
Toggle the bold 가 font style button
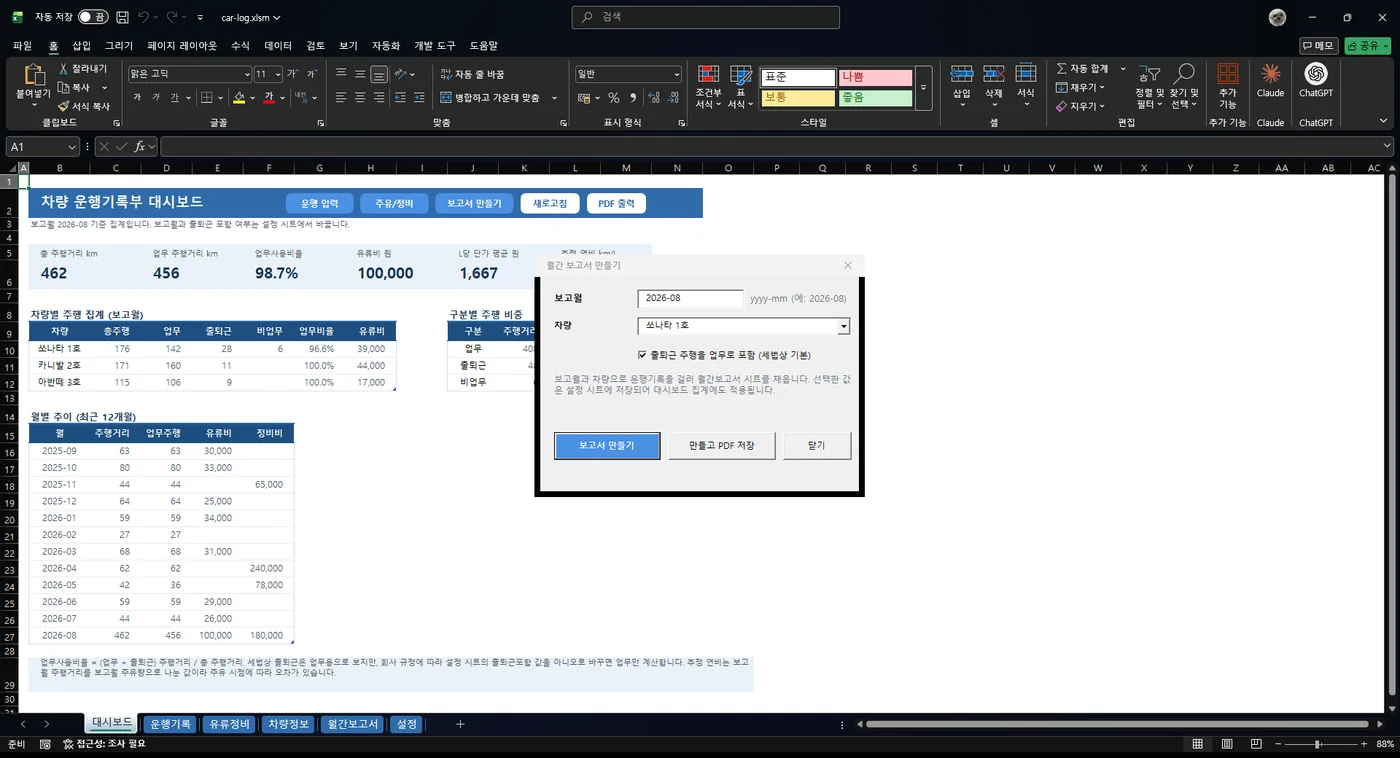(138, 98)
